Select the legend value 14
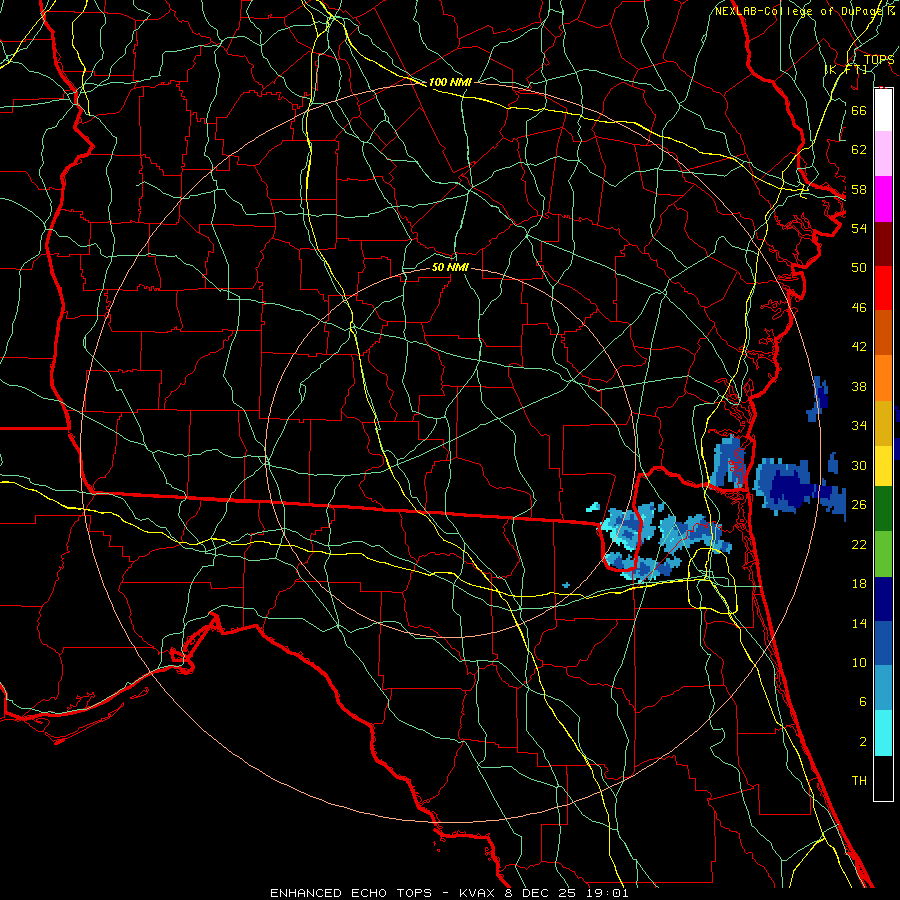 859,623
